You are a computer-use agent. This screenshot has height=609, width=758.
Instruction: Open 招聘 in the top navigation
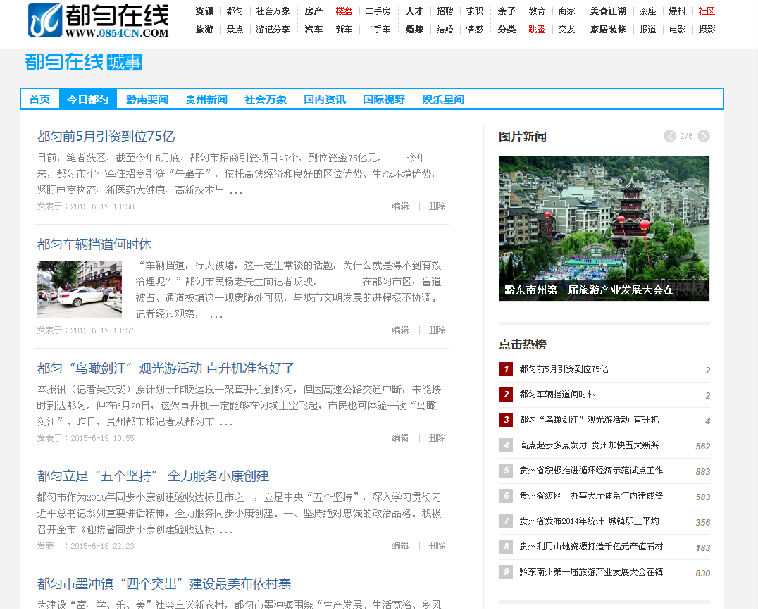[444, 11]
